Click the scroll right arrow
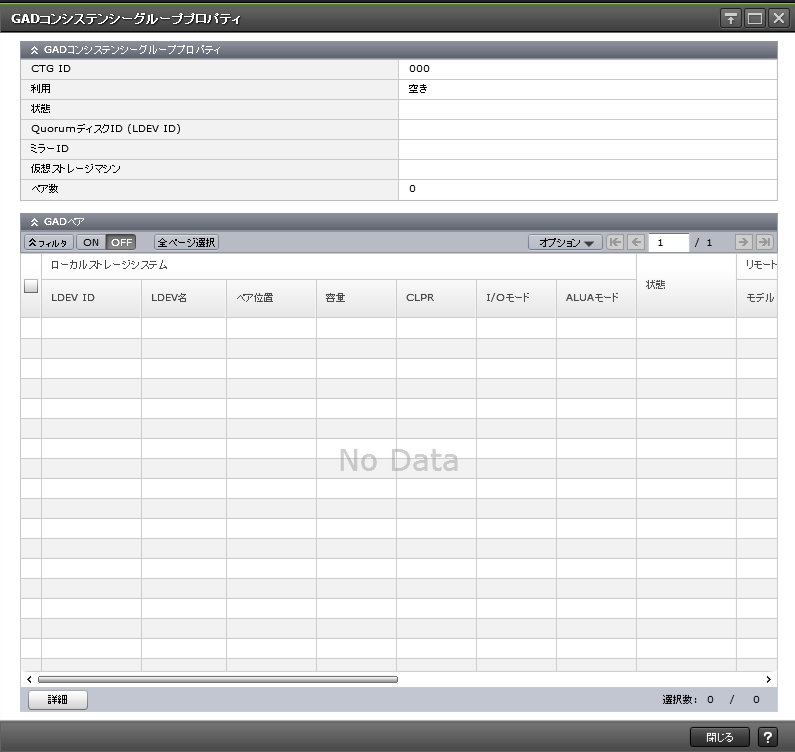 point(769,679)
